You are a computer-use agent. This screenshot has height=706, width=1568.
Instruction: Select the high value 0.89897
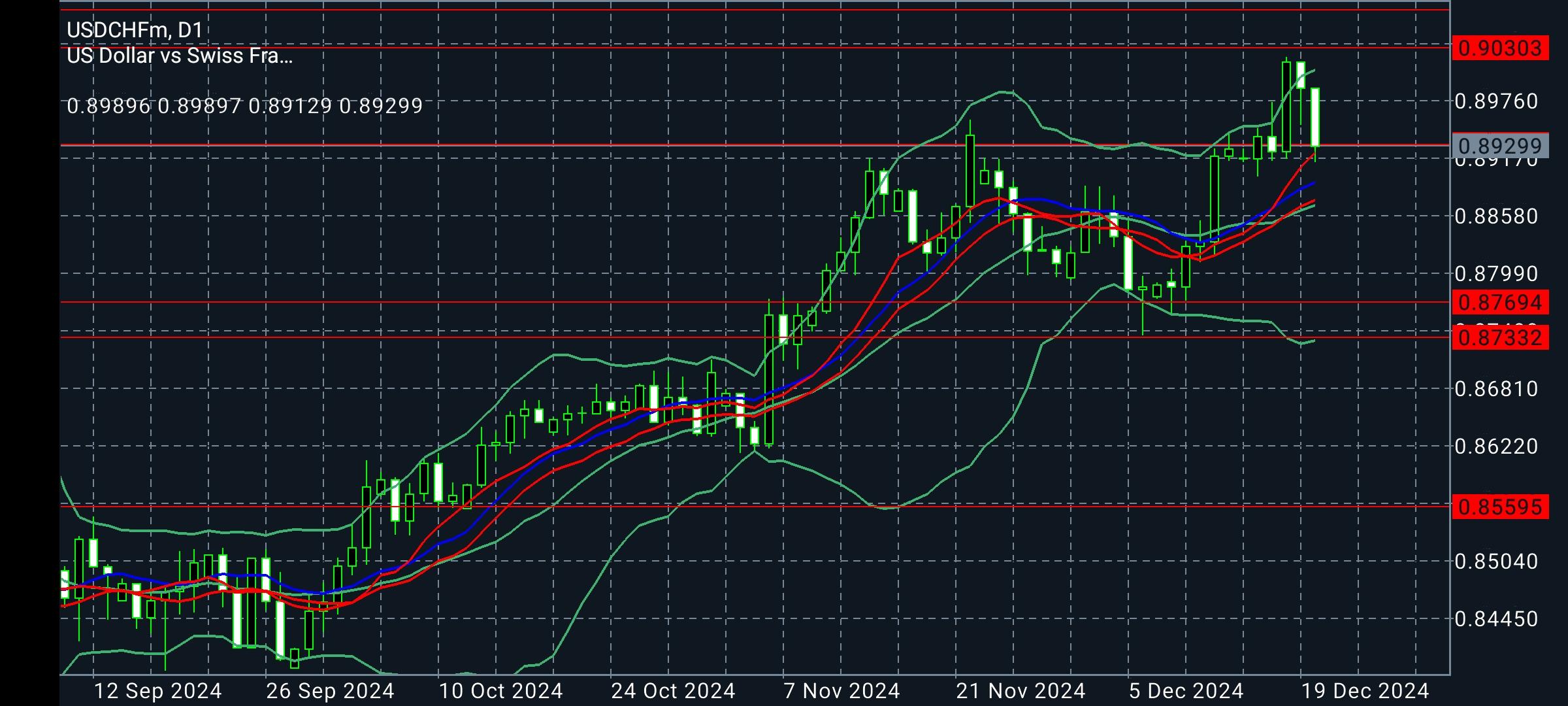pos(199,106)
